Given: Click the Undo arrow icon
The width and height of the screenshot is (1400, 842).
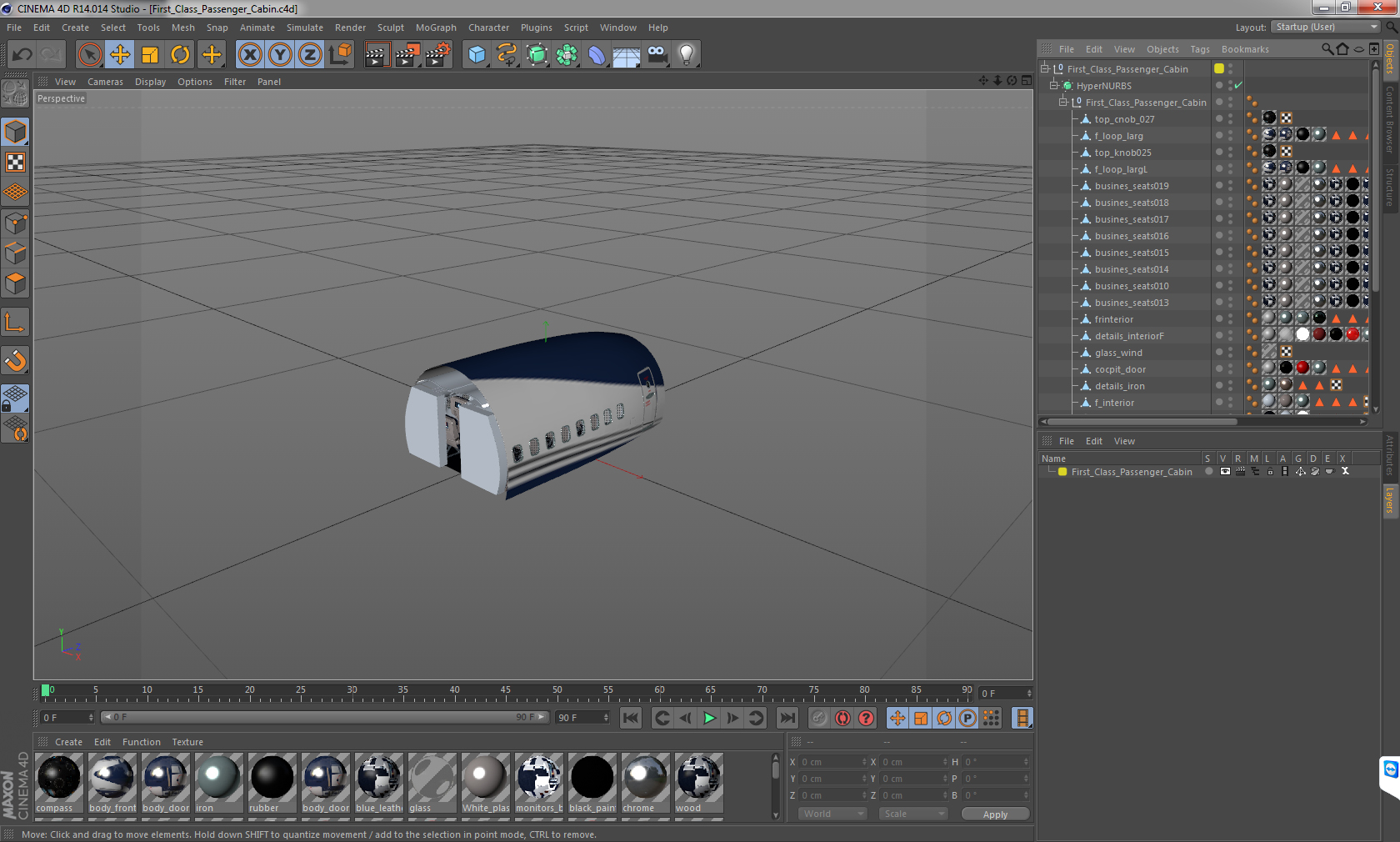Looking at the screenshot, I should coord(22,55).
